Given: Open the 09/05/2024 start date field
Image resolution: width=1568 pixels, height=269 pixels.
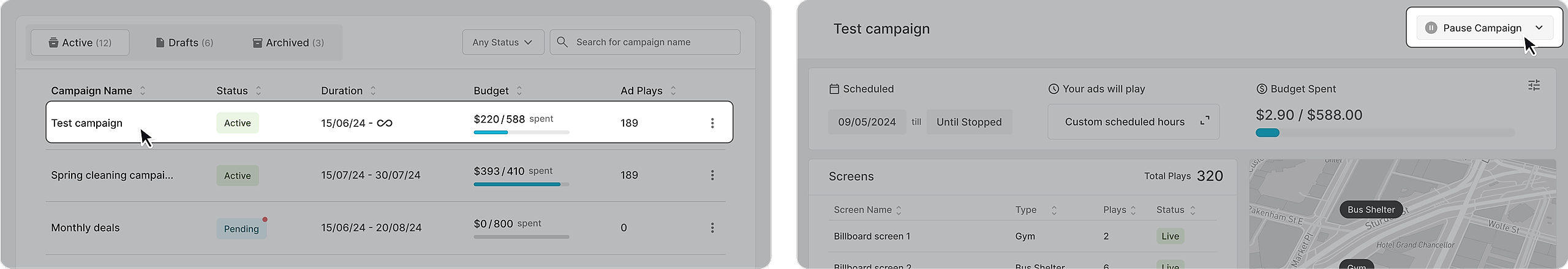Looking at the screenshot, I should coord(867,122).
